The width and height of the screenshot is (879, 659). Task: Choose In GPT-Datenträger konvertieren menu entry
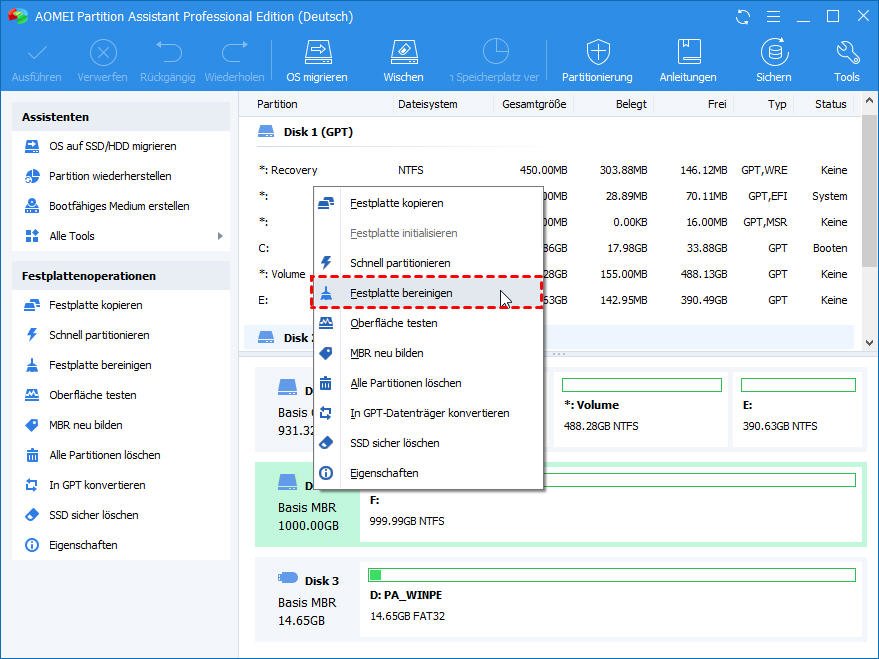pyautogui.click(x=429, y=413)
